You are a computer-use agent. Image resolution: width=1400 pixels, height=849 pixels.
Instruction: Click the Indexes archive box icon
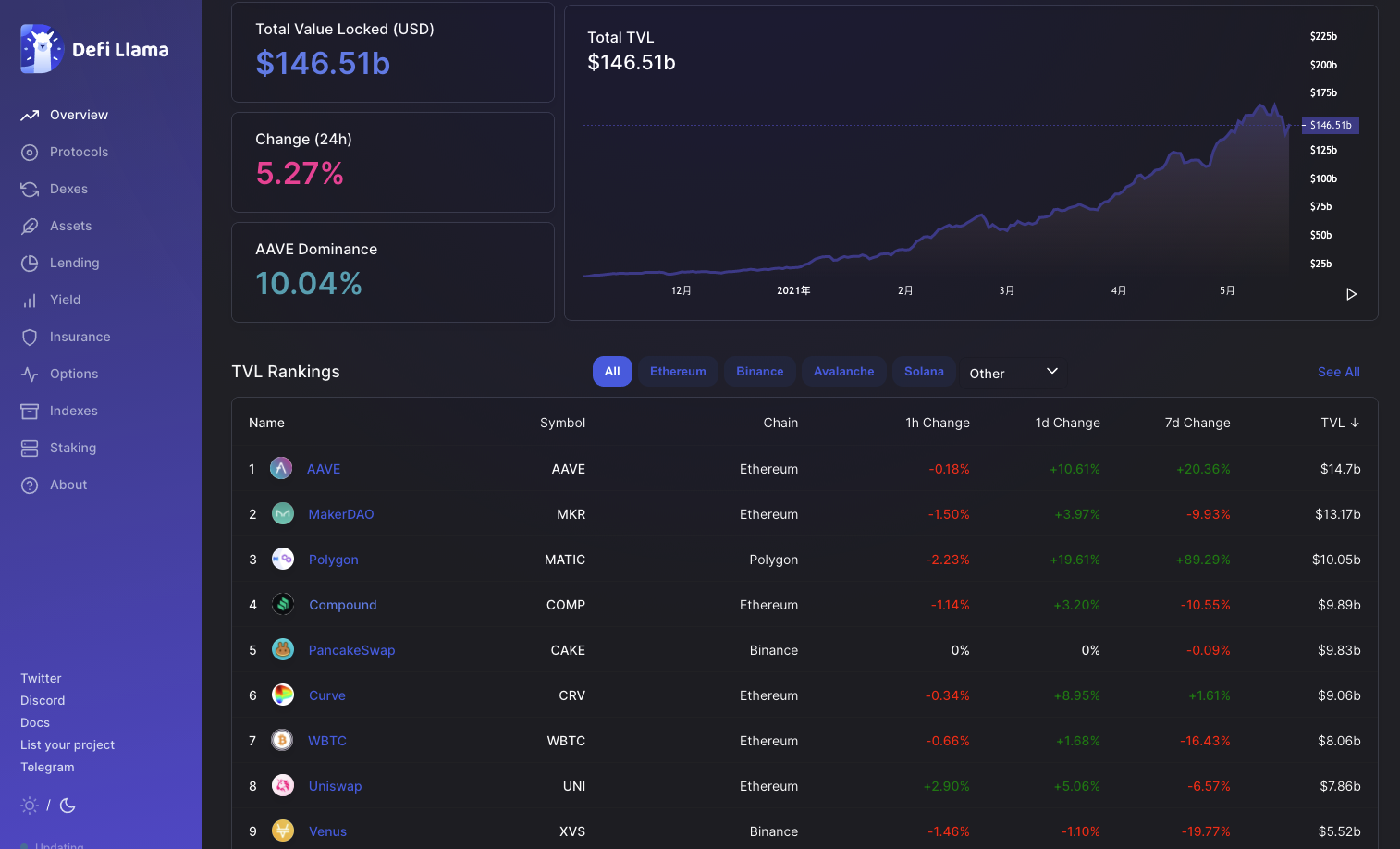coord(30,412)
